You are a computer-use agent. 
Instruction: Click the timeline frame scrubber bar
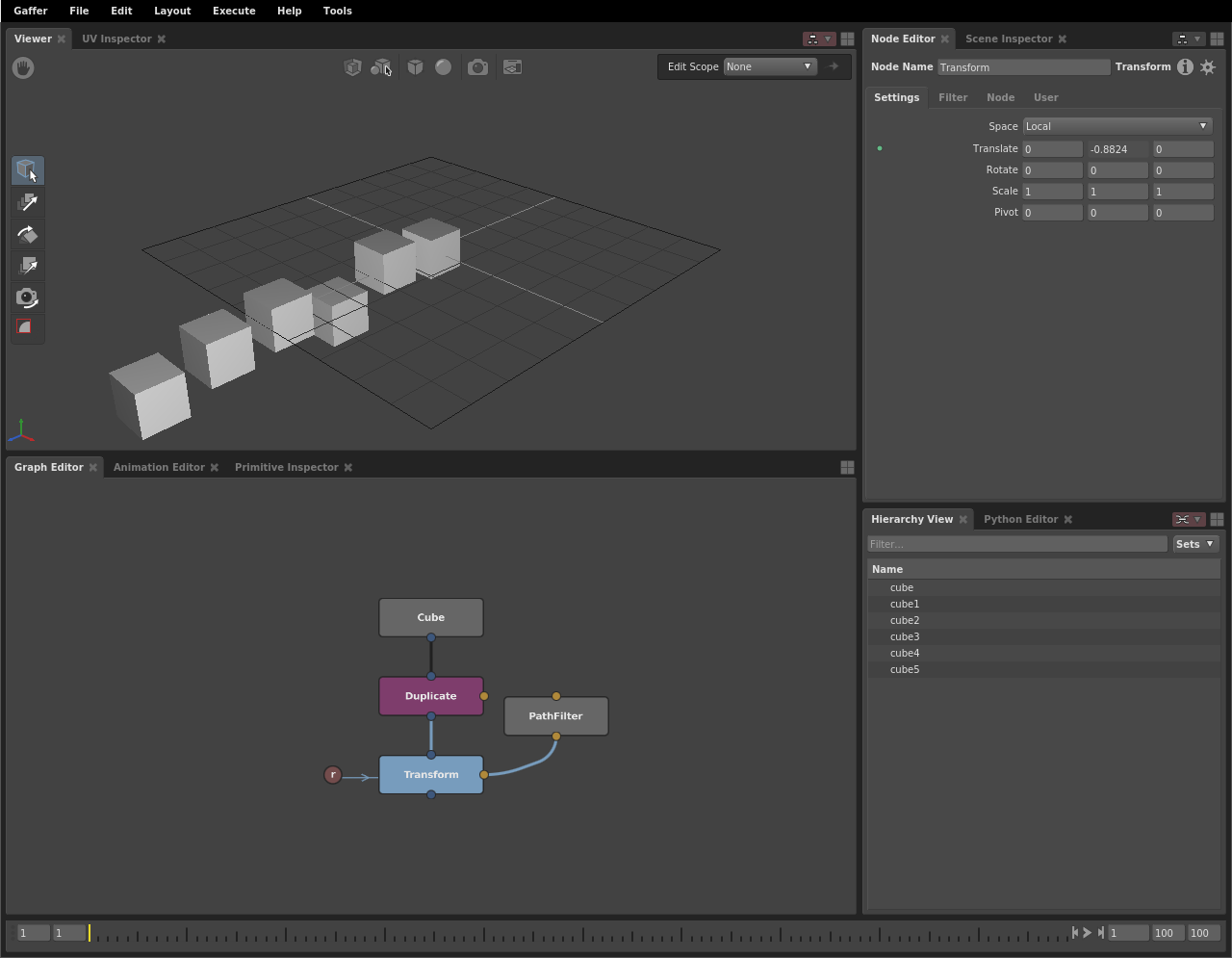pos(577,933)
